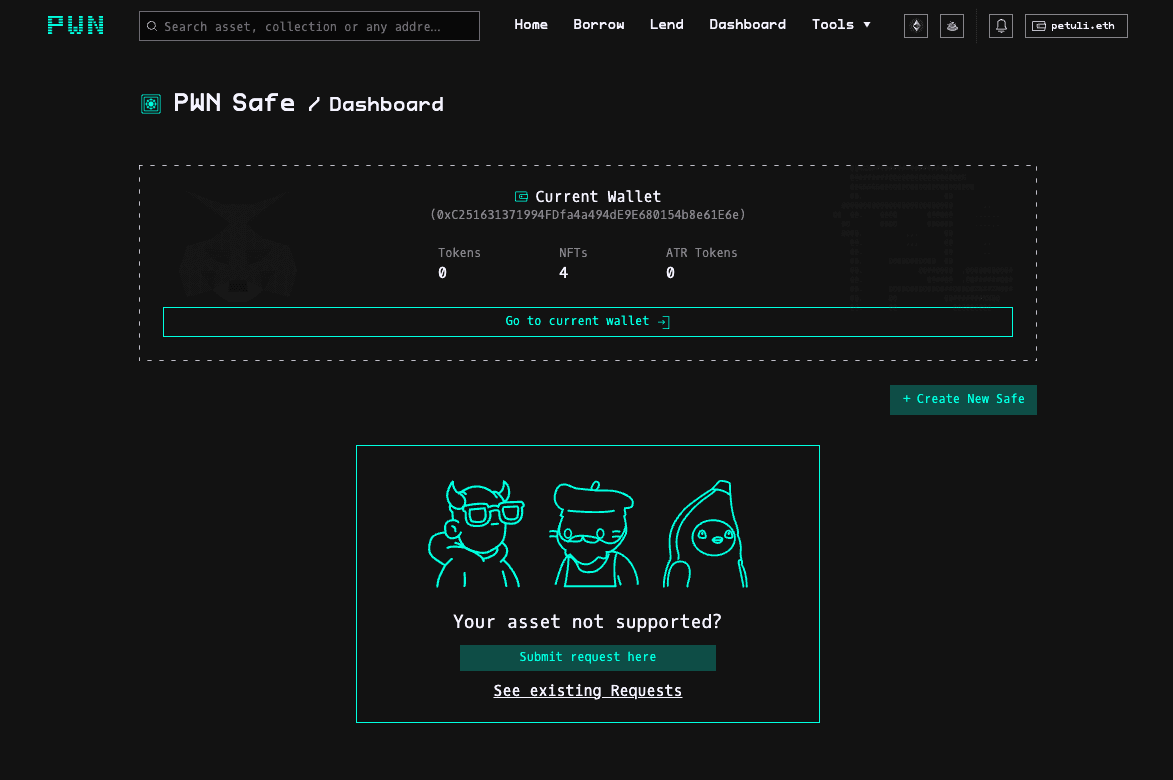Click Submit request here button
This screenshot has width=1173, height=780.
coord(587,657)
